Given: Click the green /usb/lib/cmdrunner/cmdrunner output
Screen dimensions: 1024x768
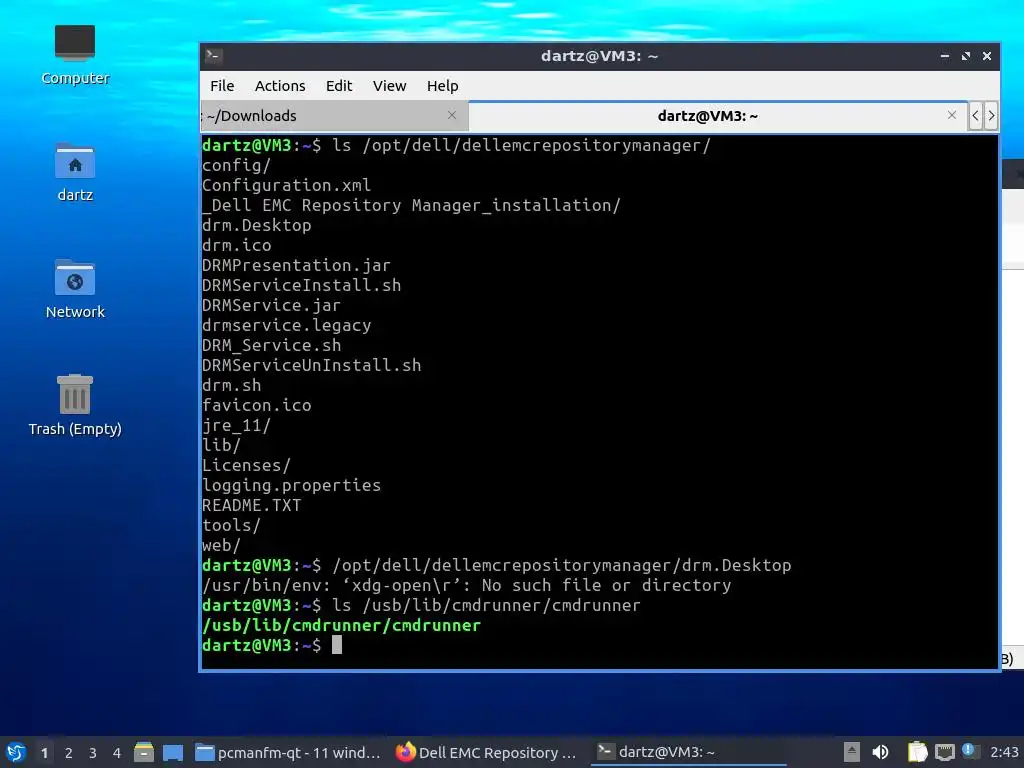Looking at the screenshot, I should (341, 625).
